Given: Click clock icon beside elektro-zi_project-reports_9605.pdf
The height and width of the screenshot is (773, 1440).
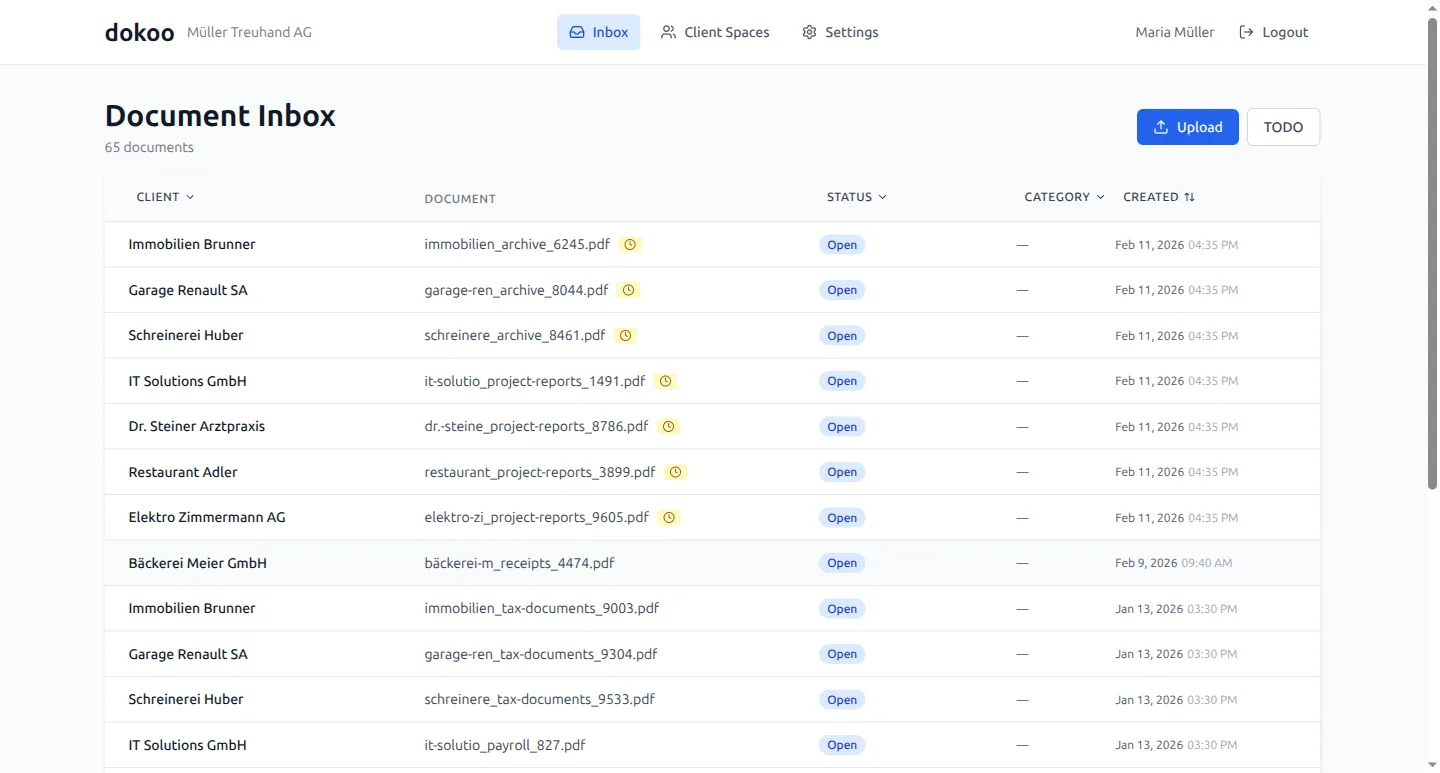Looking at the screenshot, I should 669,517.
